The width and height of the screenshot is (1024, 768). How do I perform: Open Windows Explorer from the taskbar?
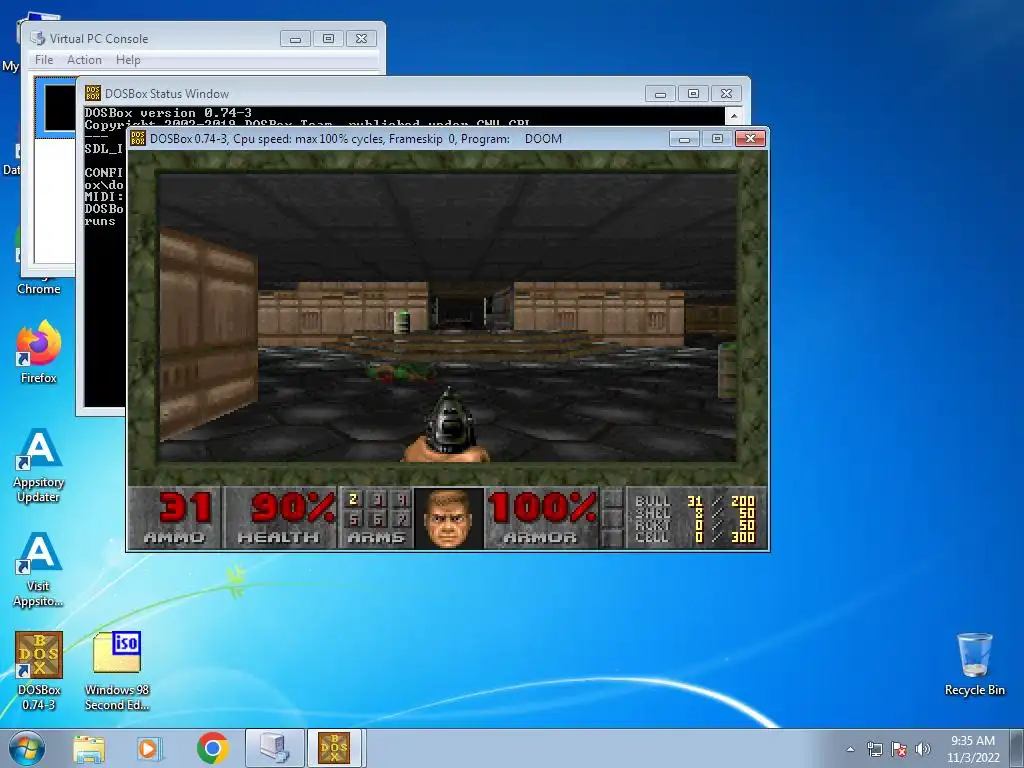click(89, 748)
